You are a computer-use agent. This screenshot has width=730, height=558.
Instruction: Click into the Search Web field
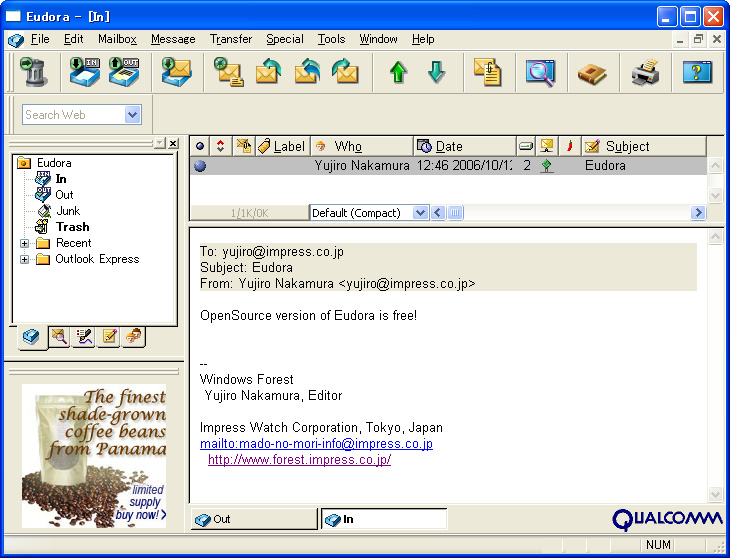[73, 114]
